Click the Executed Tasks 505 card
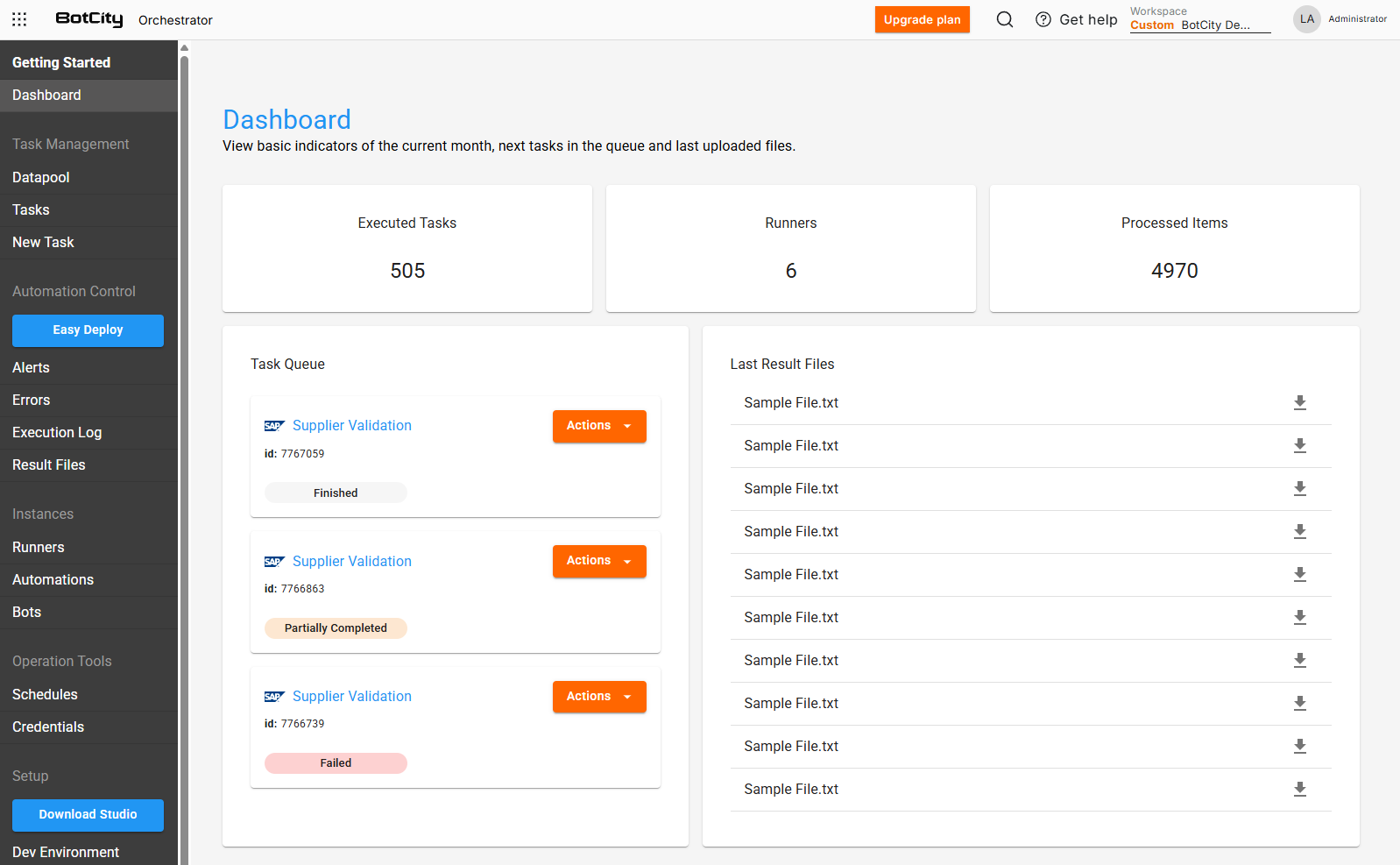This screenshot has height=865, width=1400. pos(407,248)
